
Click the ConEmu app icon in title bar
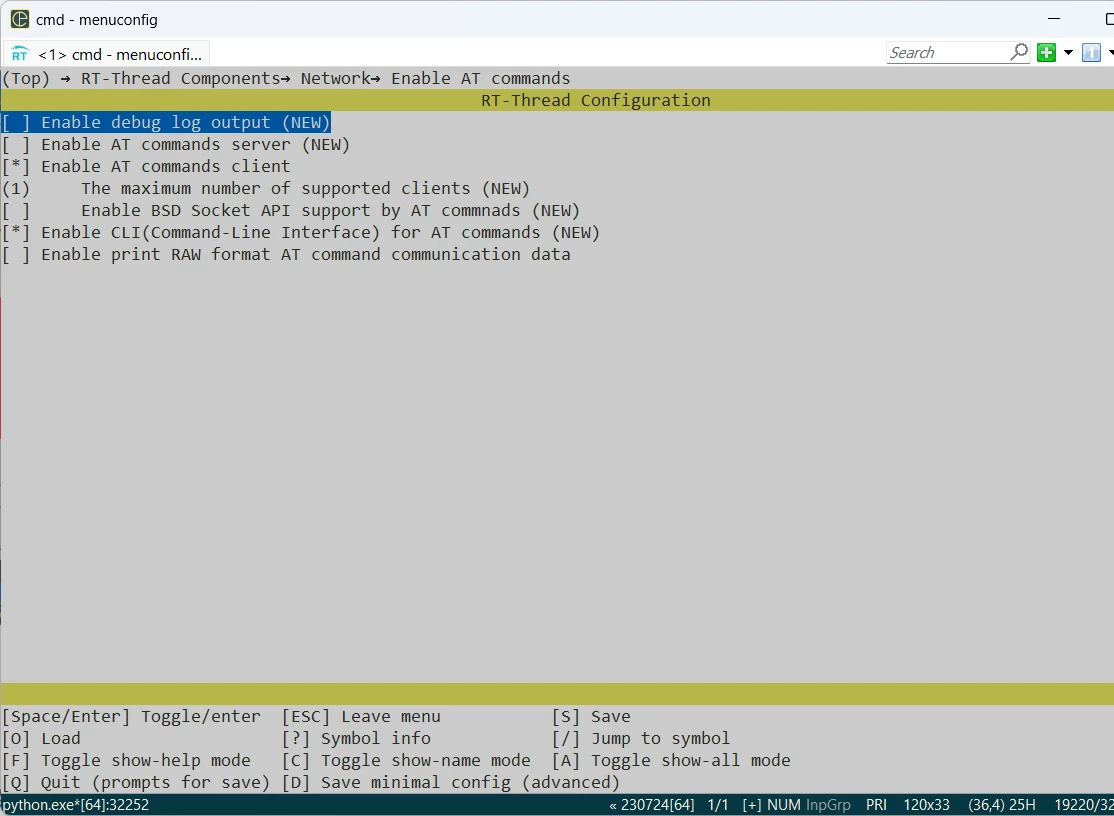tap(20, 19)
